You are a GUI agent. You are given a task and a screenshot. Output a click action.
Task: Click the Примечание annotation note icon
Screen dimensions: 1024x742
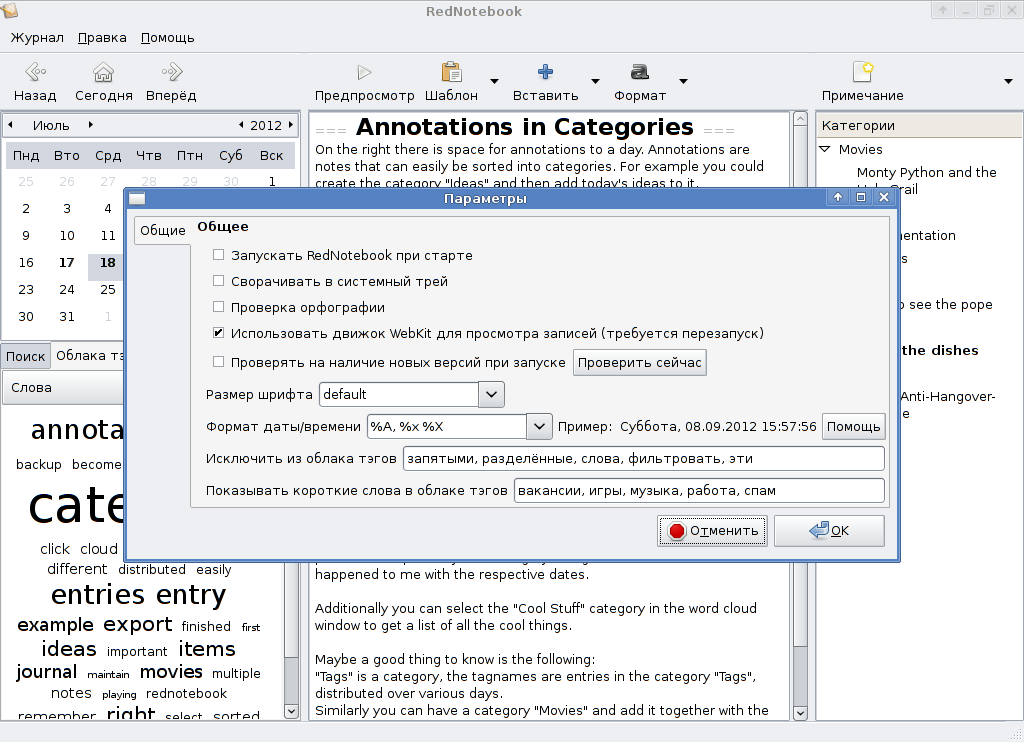point(863,72)
